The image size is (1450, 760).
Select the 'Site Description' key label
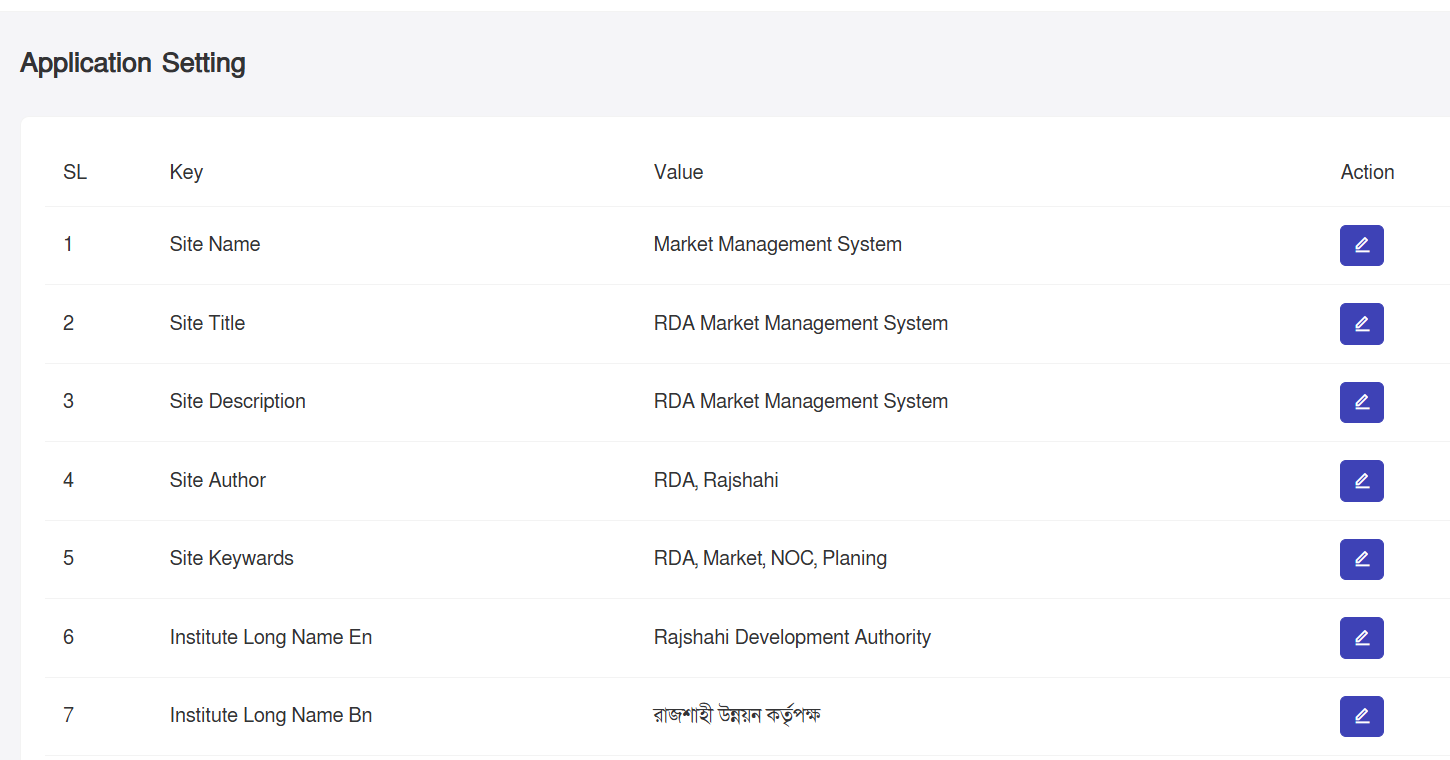click(238, 401)
